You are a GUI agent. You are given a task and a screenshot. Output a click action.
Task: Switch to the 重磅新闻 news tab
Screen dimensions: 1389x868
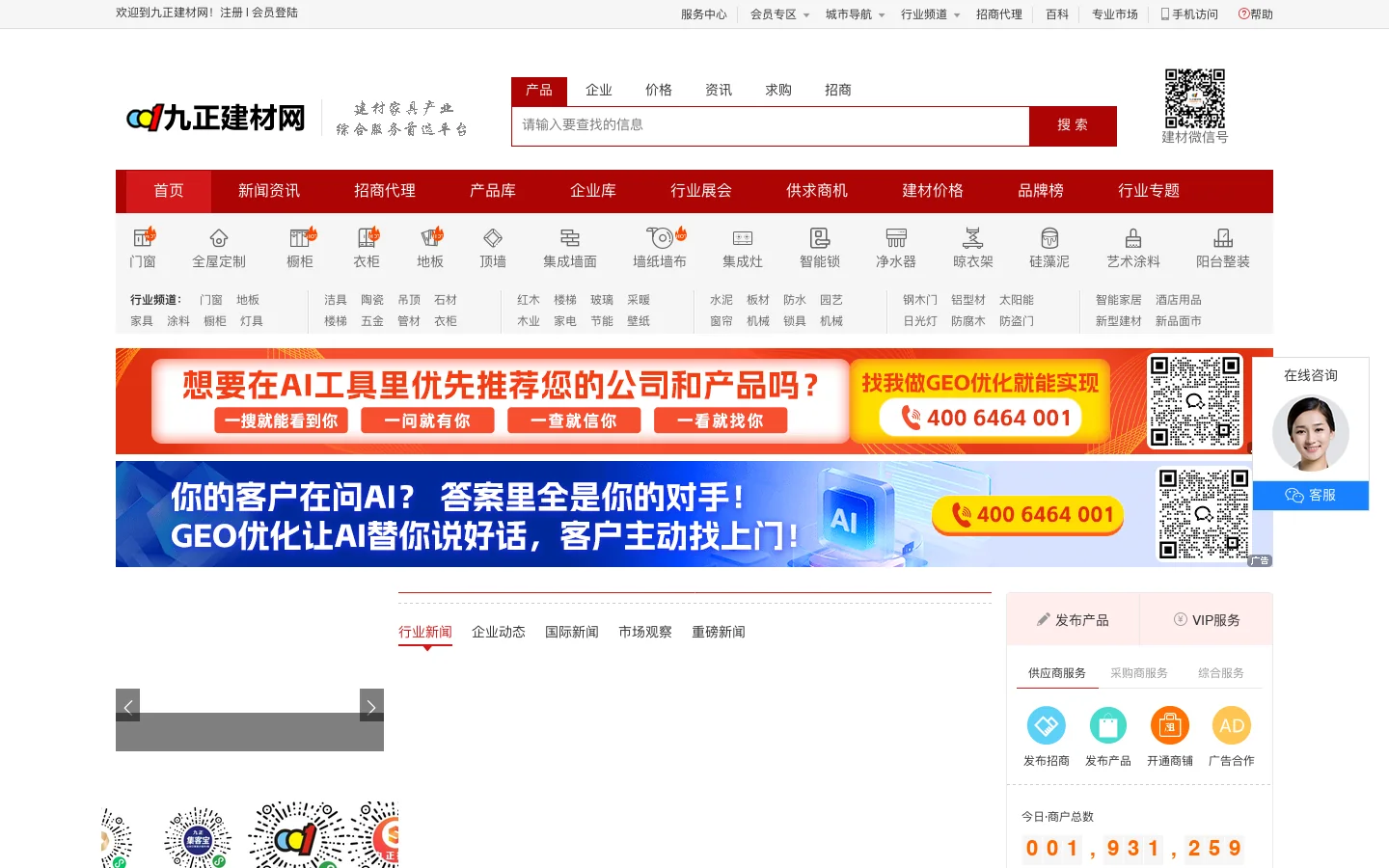pos(719,633)
